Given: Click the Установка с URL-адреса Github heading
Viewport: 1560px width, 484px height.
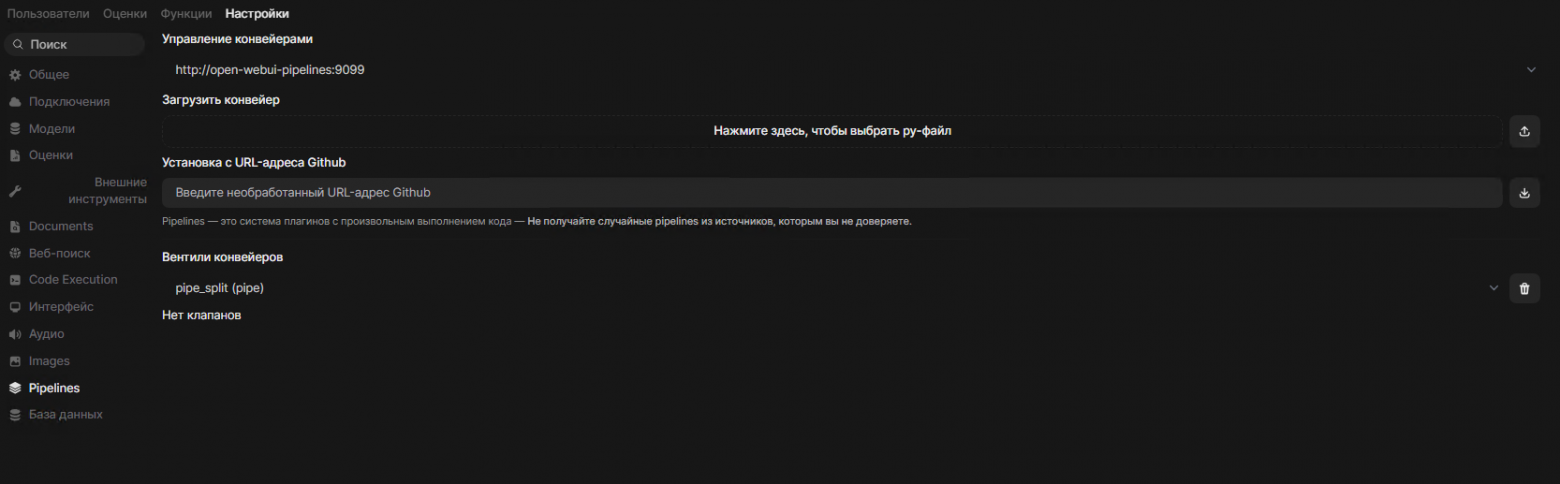Looking at the screenshot, I should tap(254, 162).
